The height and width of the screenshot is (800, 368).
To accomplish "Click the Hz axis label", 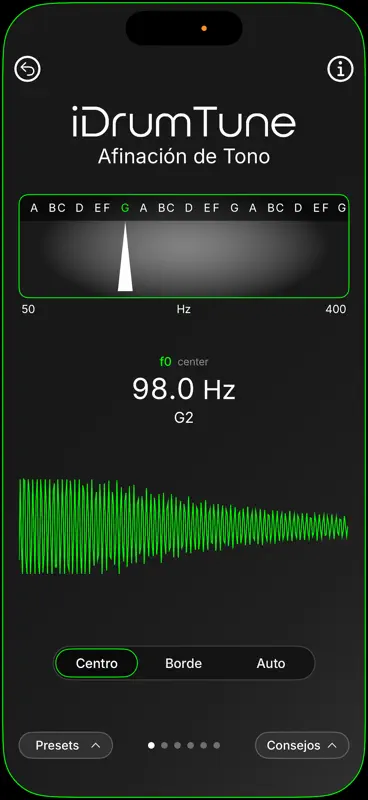I will click(184, 309).
